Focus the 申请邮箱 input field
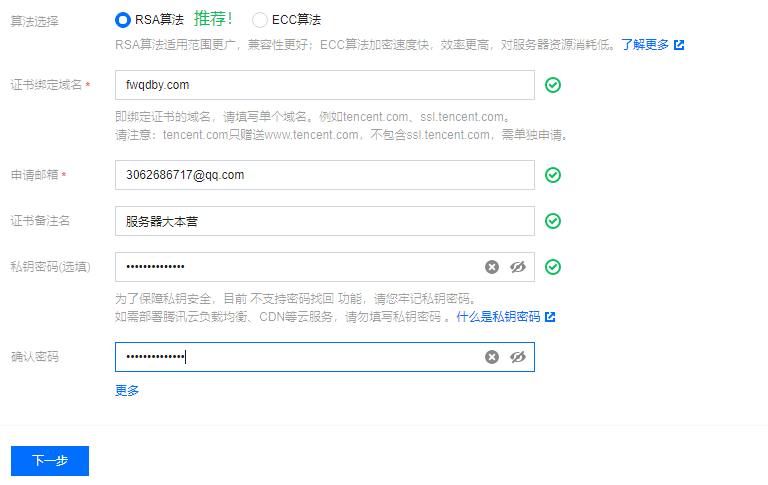Viewport: 768px width, 485px height. 325,175
